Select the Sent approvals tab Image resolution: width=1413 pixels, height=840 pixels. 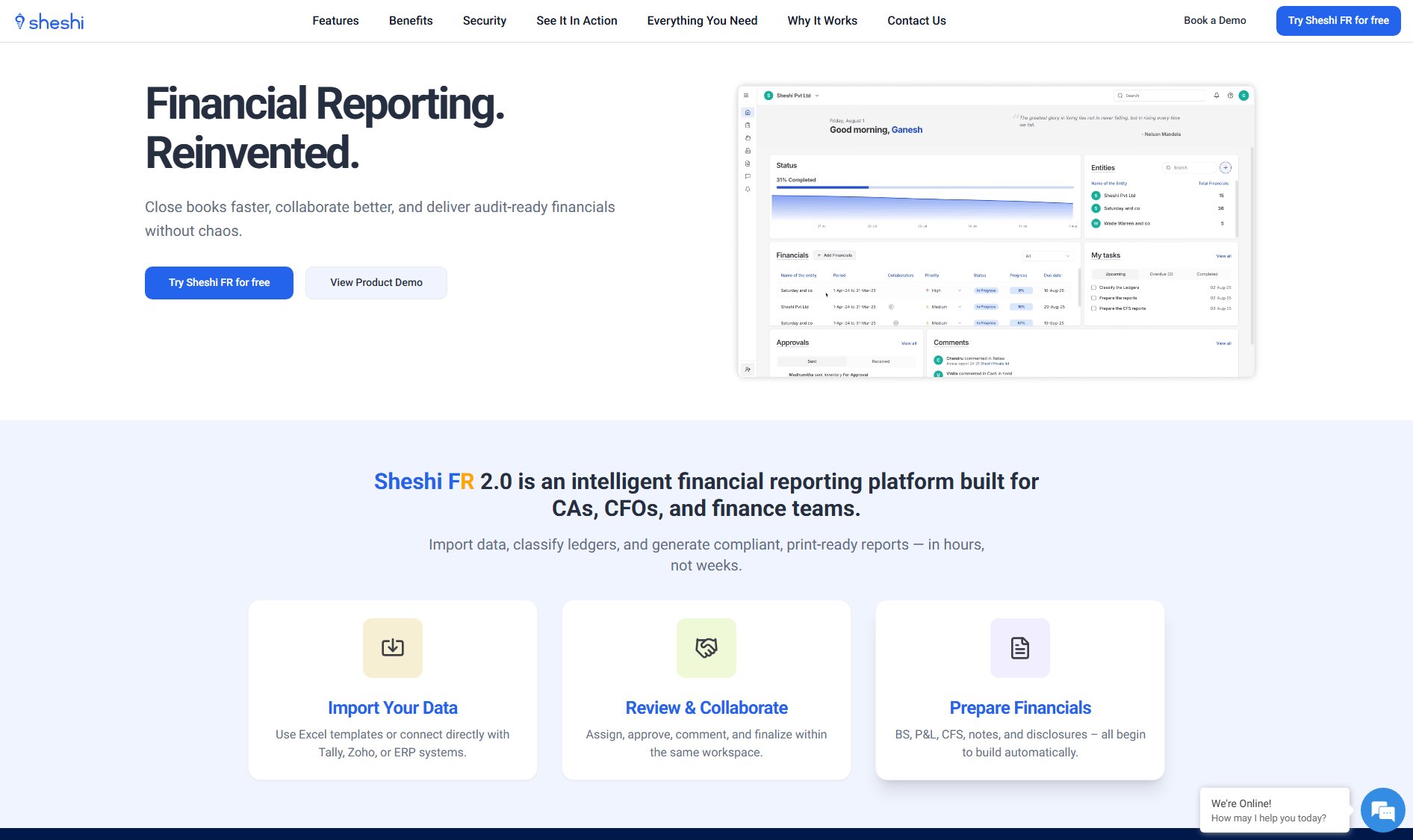812,361
